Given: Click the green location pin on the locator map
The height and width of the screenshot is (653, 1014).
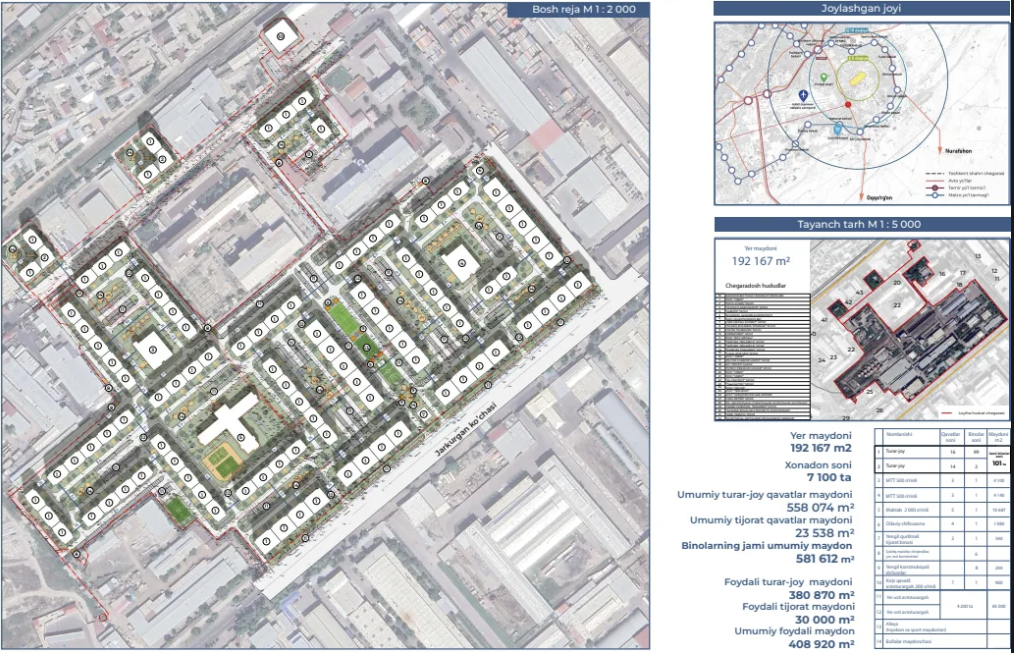Looking at the screenshot, I should [823, 77].
